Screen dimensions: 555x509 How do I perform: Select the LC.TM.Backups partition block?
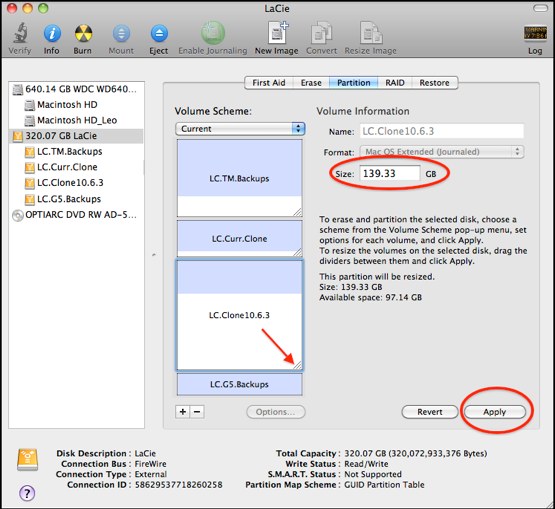[x=240, y=178]
